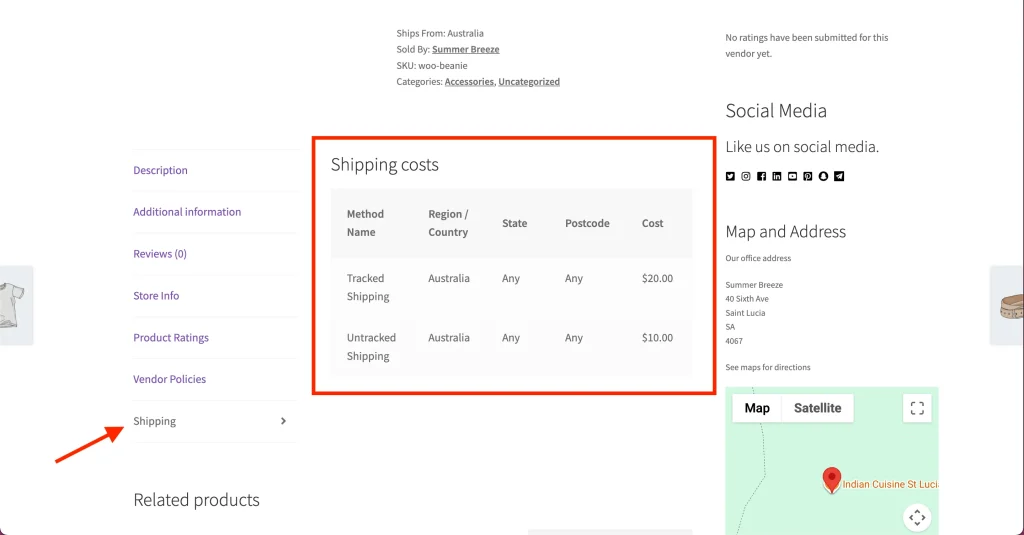Image resolution: width=1024 pixels, height=535 pixels.
Task: Open the vendor's YouTube icon
Action: [x=792, y=176]
